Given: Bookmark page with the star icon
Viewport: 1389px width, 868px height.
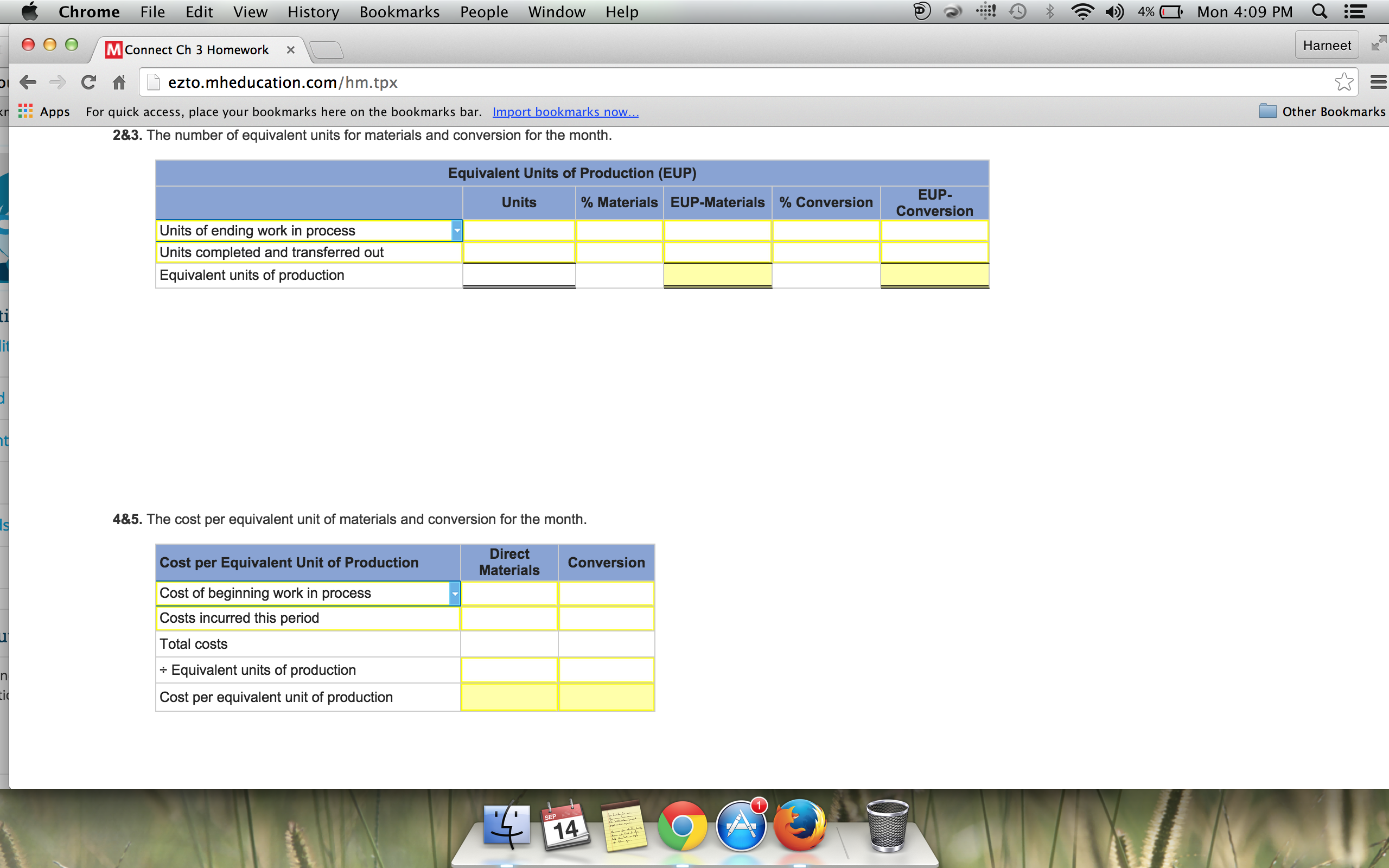Looking at the screenshot, I should (1343, 82).
